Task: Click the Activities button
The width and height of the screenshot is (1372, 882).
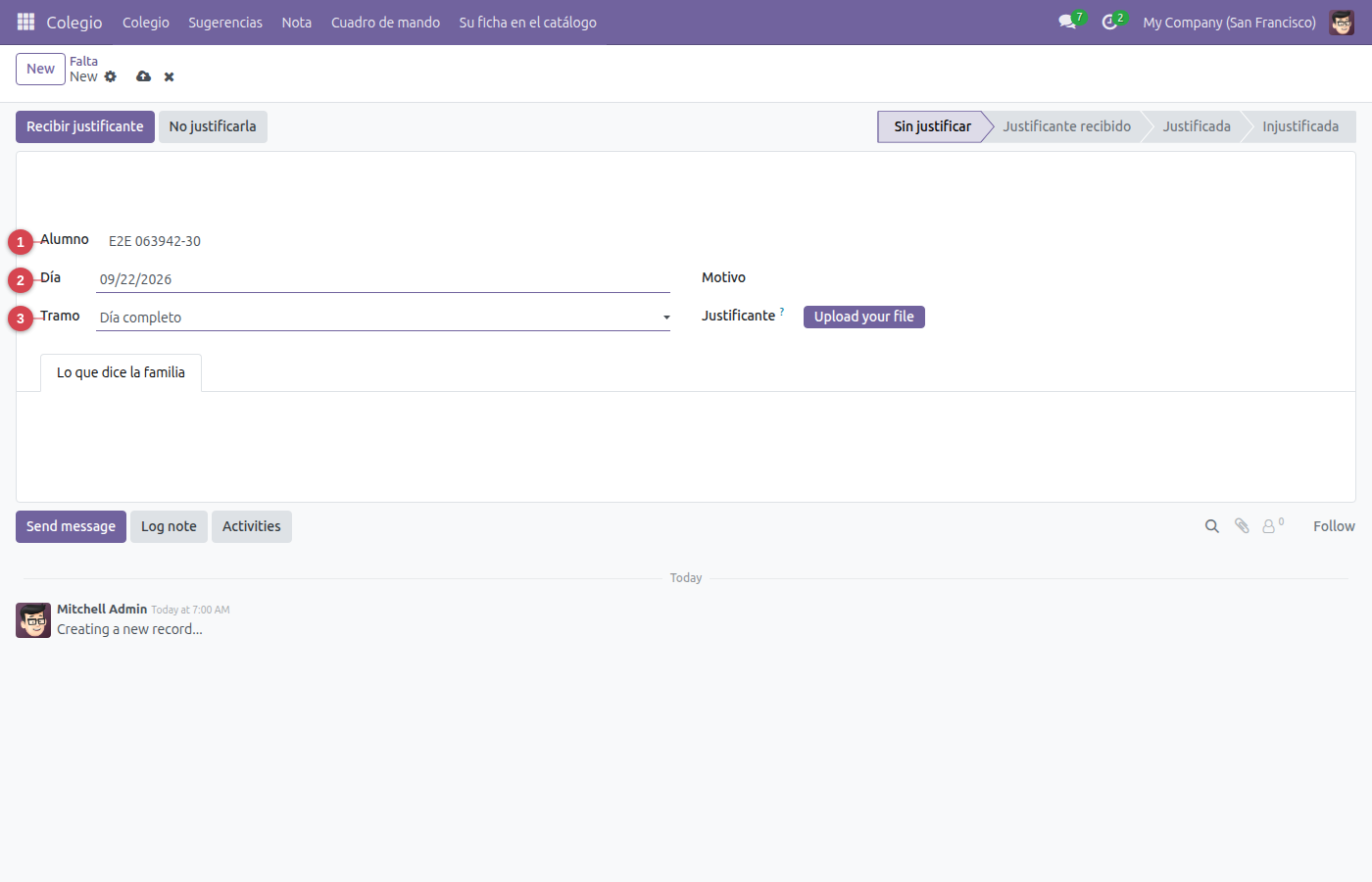Action: 252,526
